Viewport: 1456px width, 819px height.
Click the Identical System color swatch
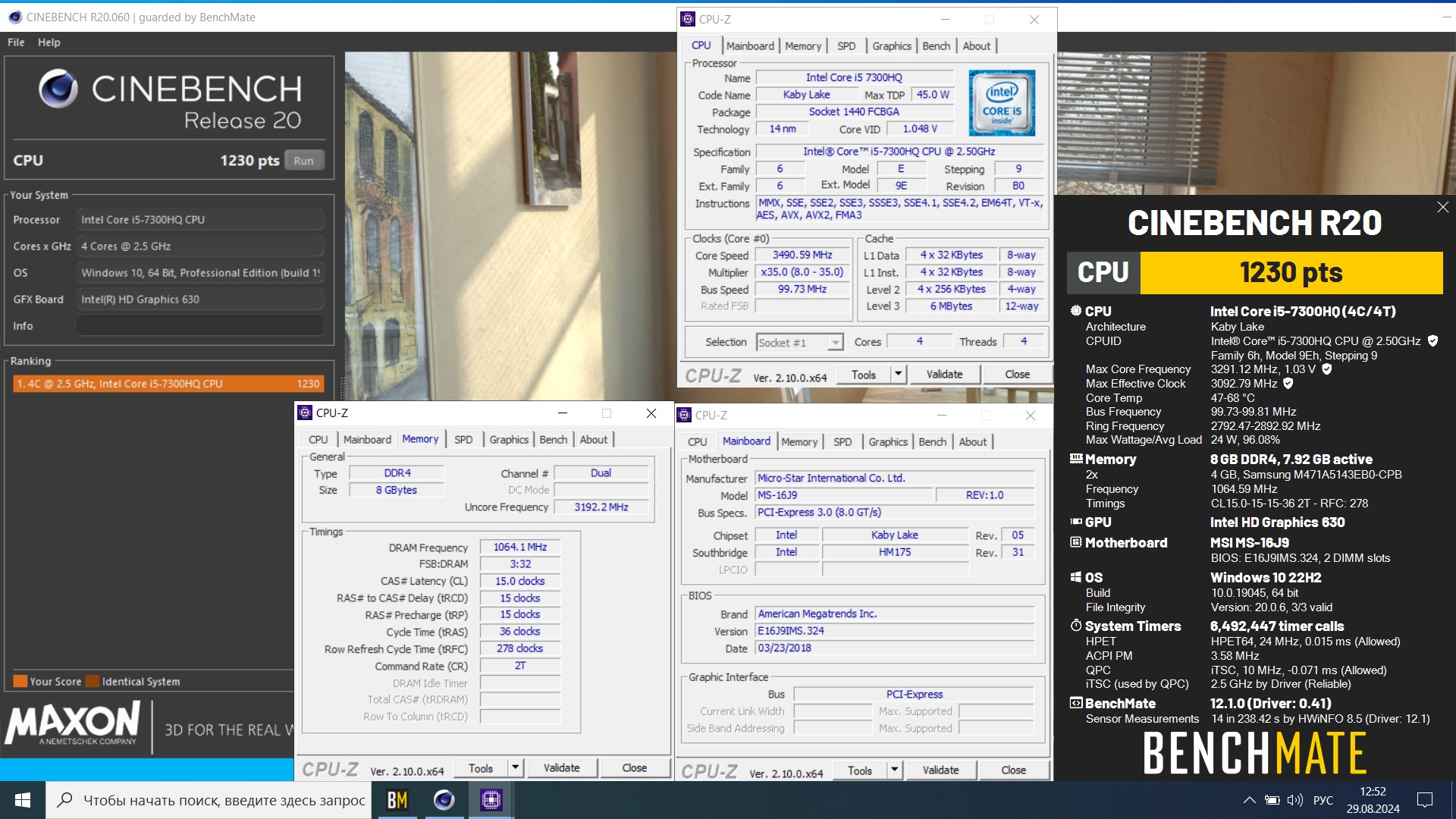(93, 681)
